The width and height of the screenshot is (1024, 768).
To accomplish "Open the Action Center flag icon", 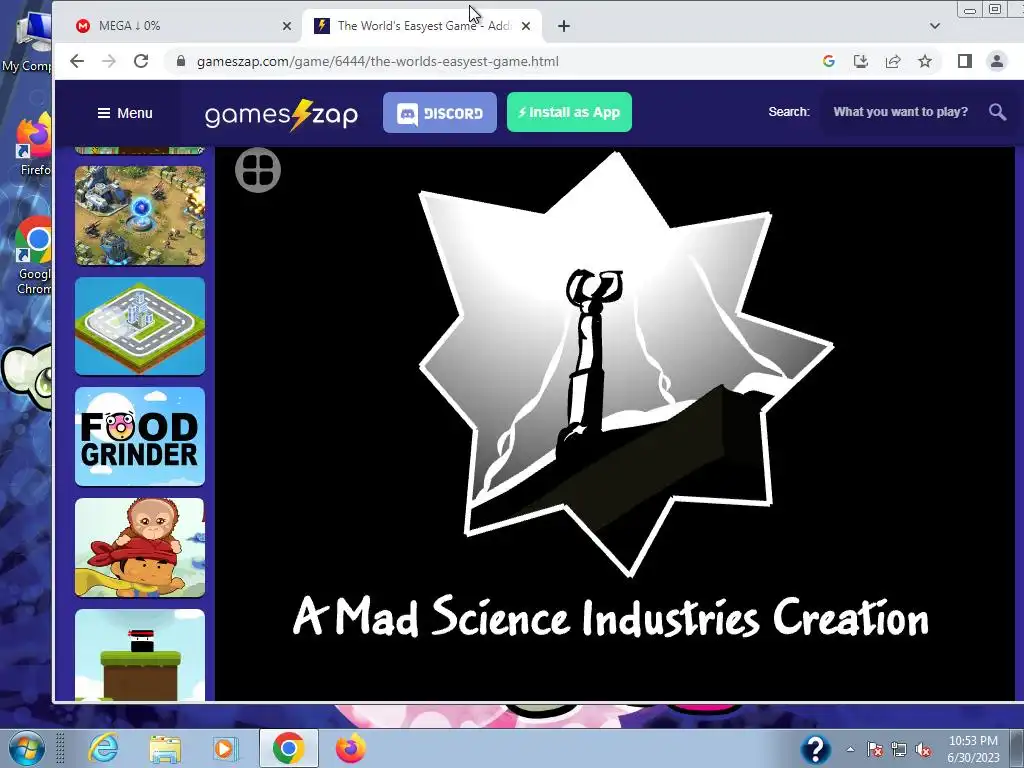I will [875, 749].
